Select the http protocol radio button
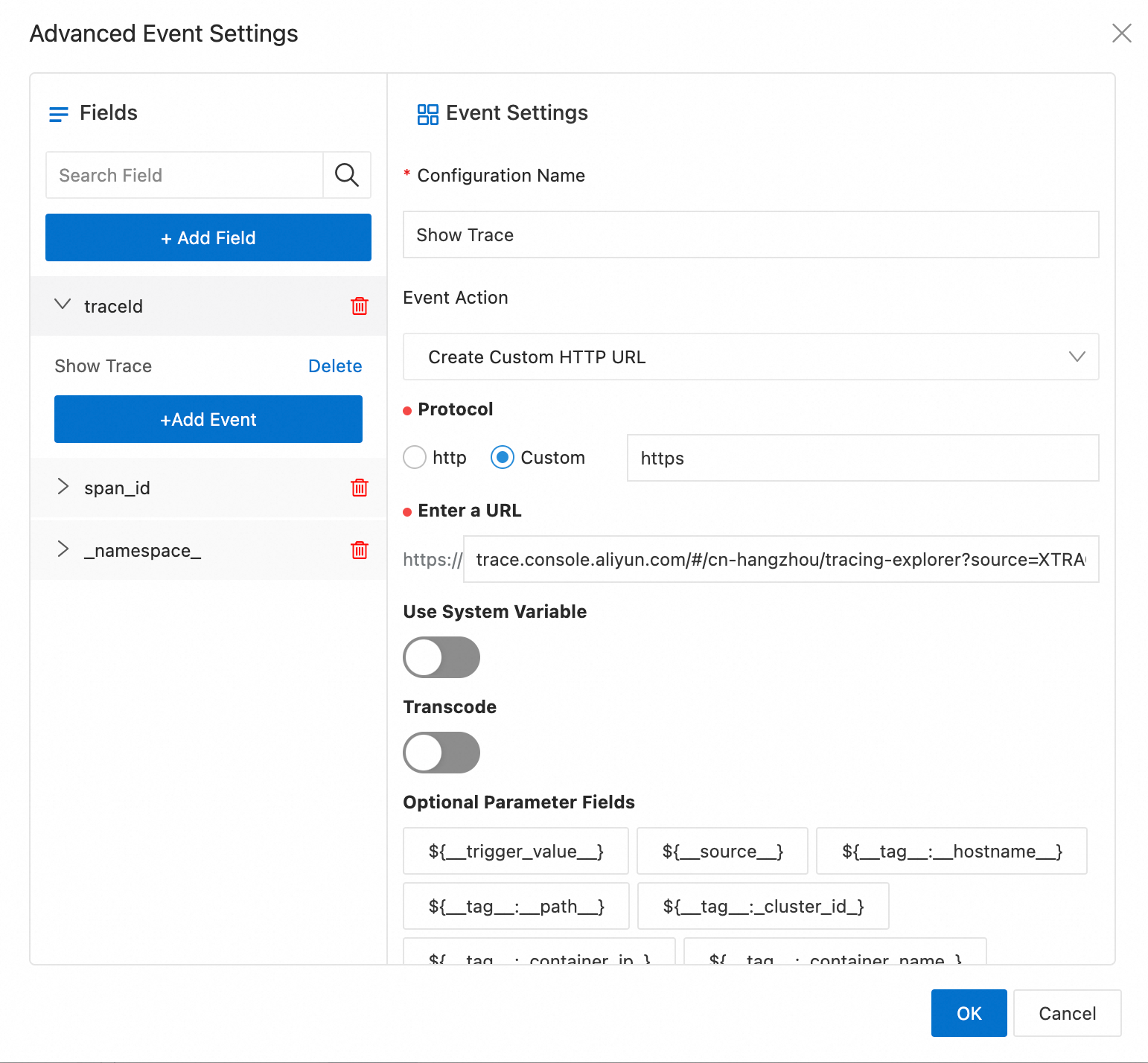This screenshot has width=1148, height=1063. coord(415,457)
